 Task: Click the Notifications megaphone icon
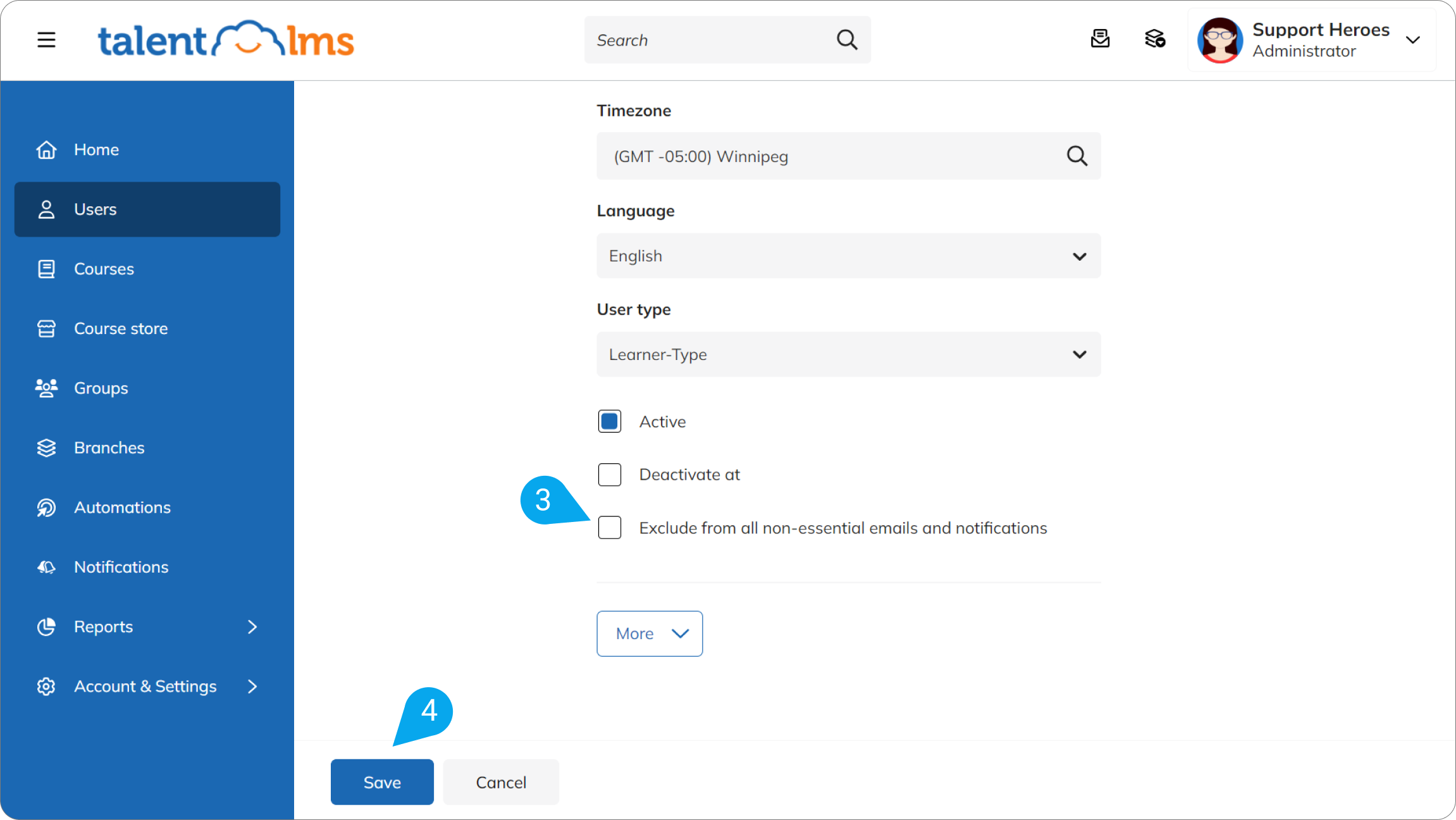46,567
